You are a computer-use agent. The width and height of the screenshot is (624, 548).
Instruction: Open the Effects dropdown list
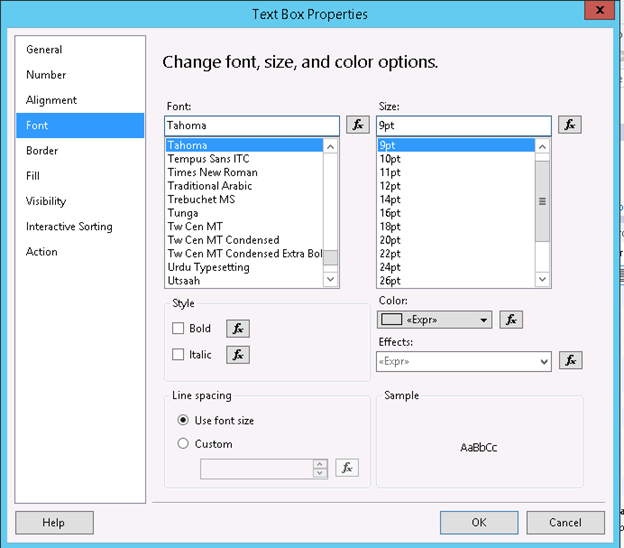pos(544,361)
